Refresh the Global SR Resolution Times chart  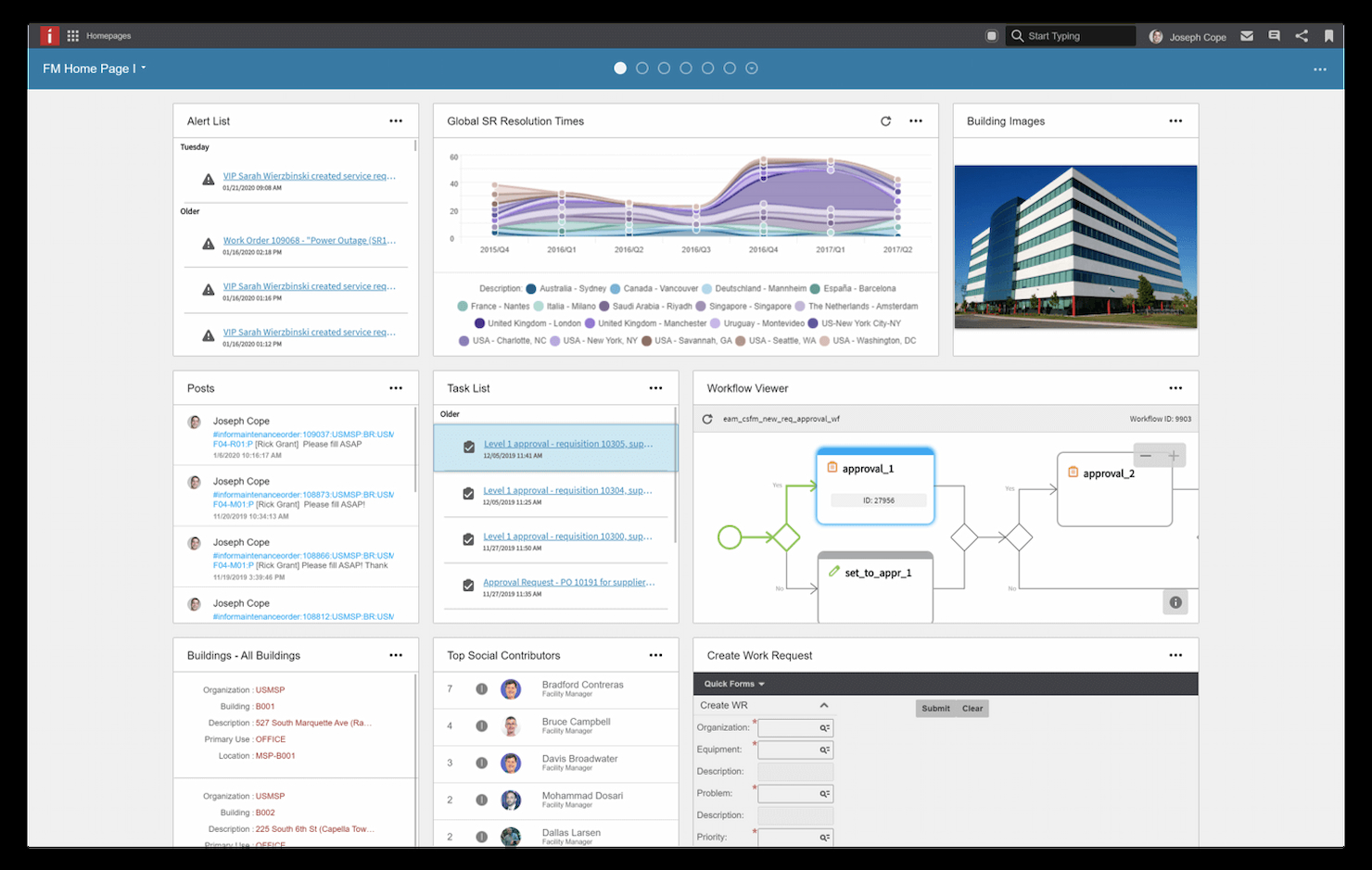pyautogui.click(x=885, y=120)
